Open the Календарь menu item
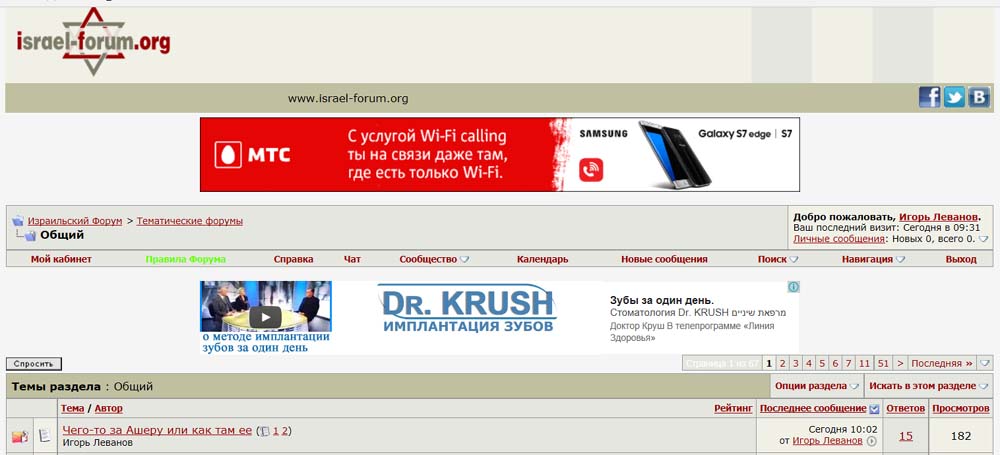The width and height of the screenshot is (1000, 455). point(543,259)
